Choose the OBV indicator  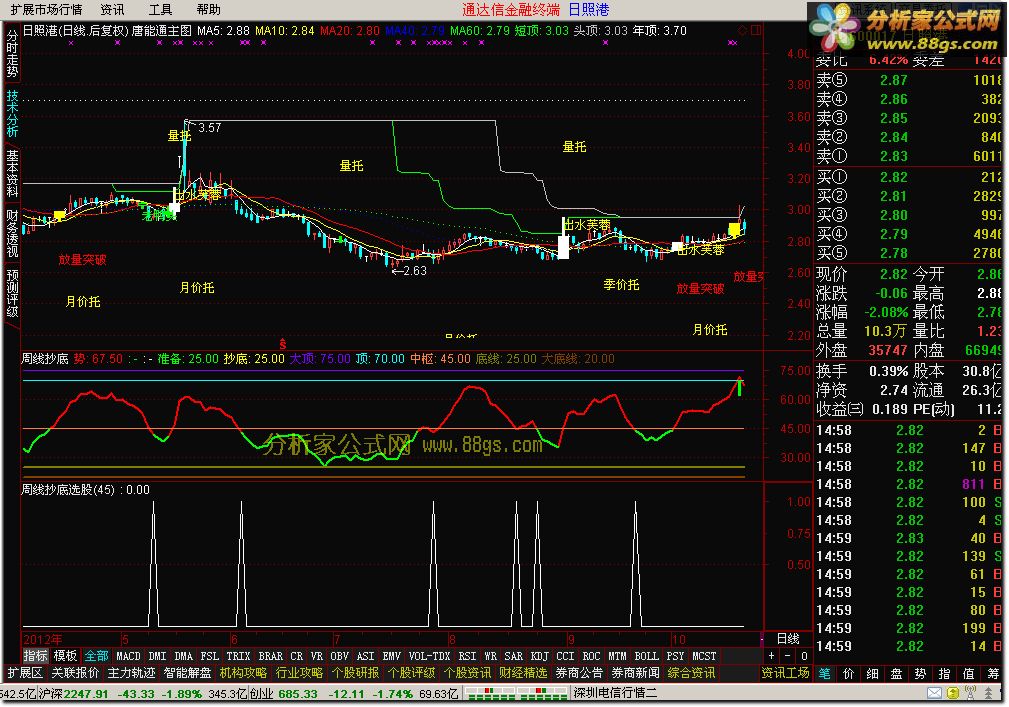[339, 656]
